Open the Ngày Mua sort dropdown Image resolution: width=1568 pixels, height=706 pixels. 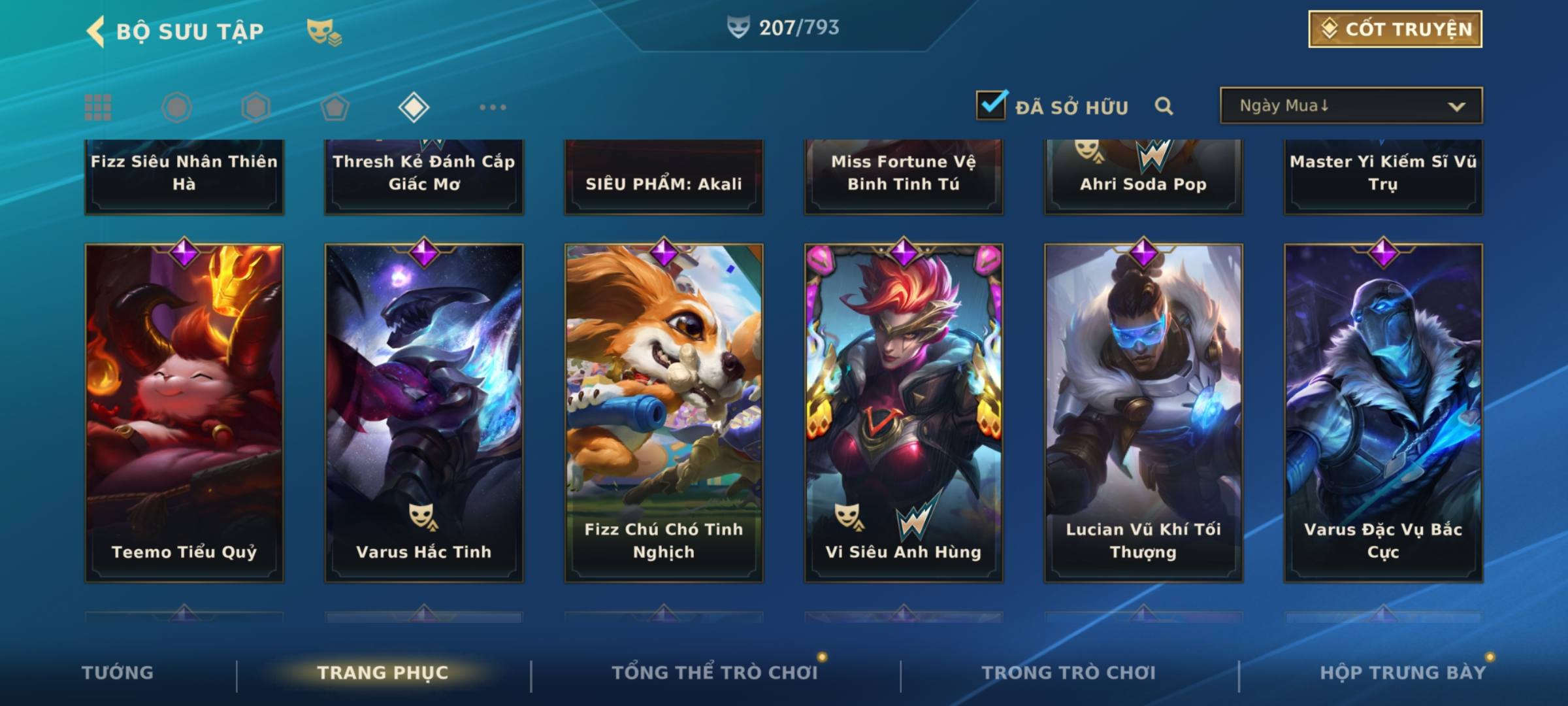pos(1351,105)
